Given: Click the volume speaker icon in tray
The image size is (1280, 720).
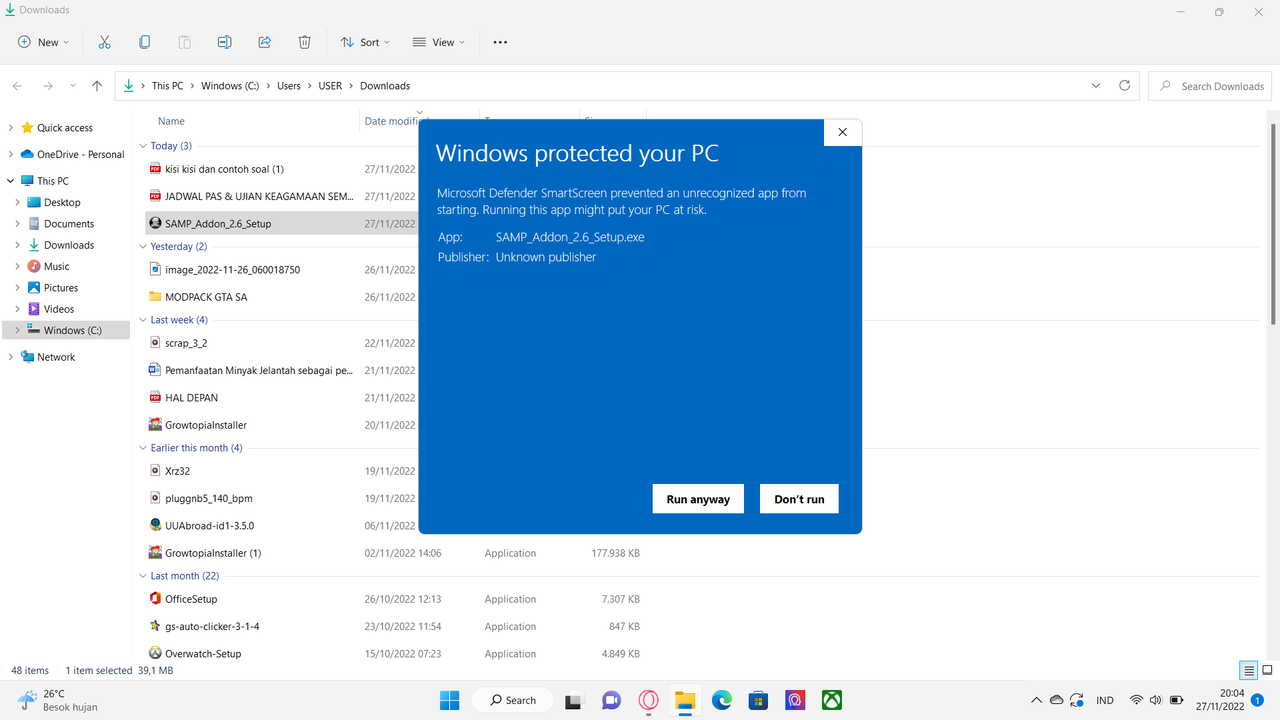Looking at the screenshot, I should tap(1155, 700).
